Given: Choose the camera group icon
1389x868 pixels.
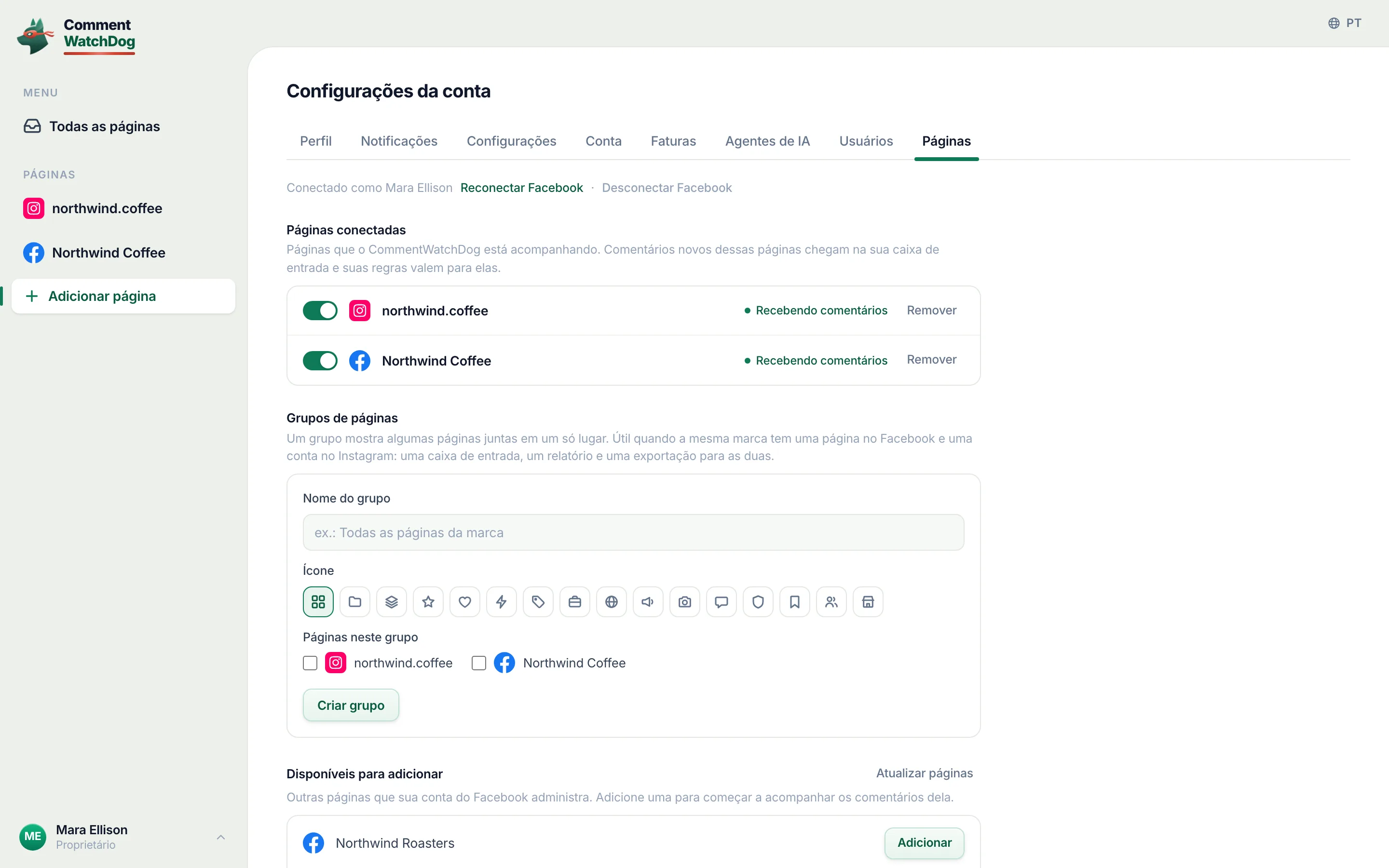Looking at the screenshot, I should coord(685,602).
